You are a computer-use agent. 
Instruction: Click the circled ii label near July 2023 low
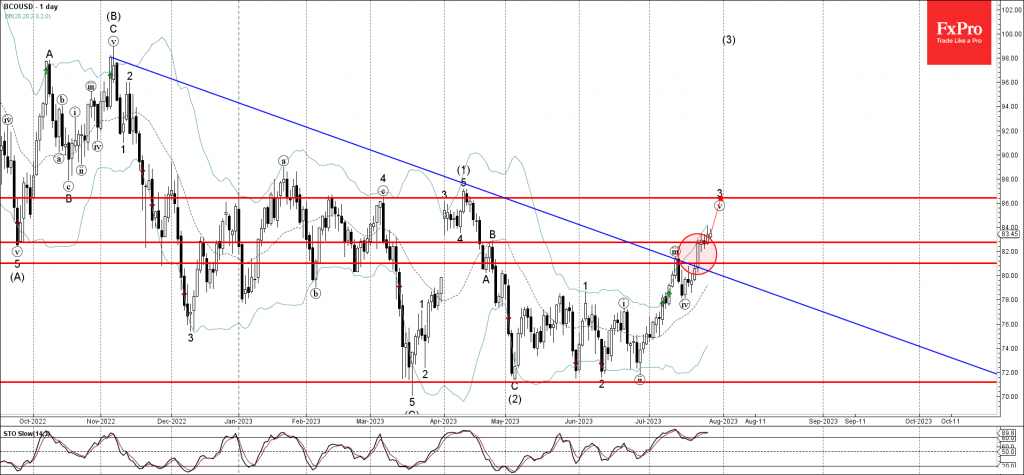pyautogui.click(x=639, y=380)
